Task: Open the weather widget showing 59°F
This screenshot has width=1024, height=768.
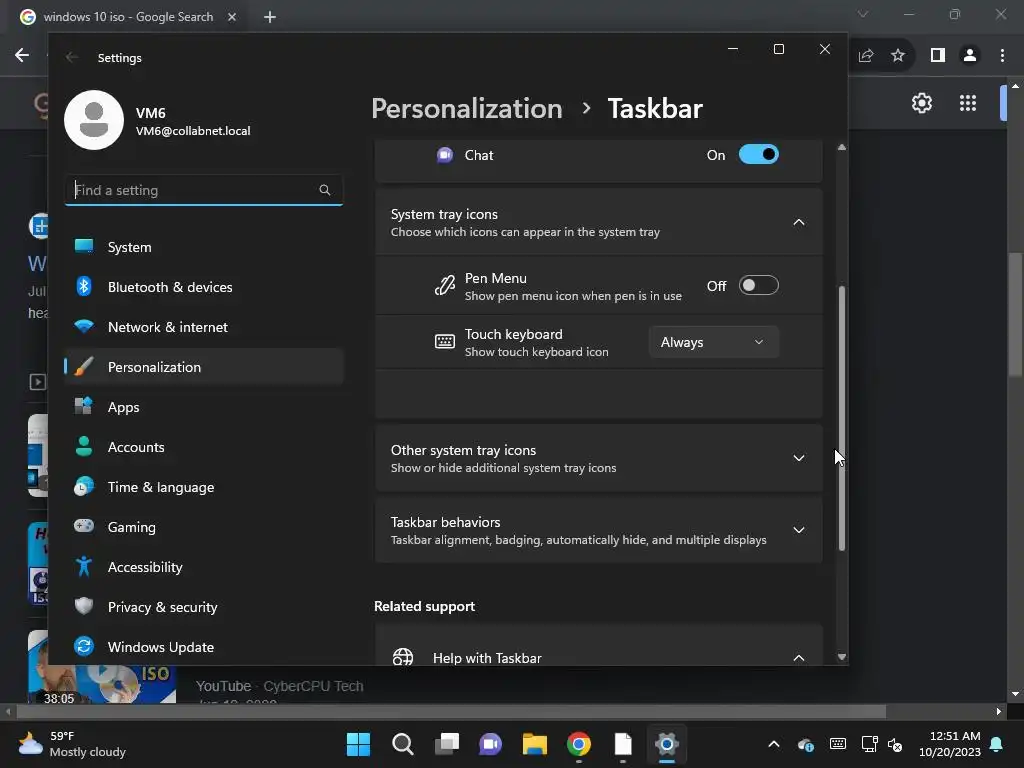Action: (x=72, y=744)
